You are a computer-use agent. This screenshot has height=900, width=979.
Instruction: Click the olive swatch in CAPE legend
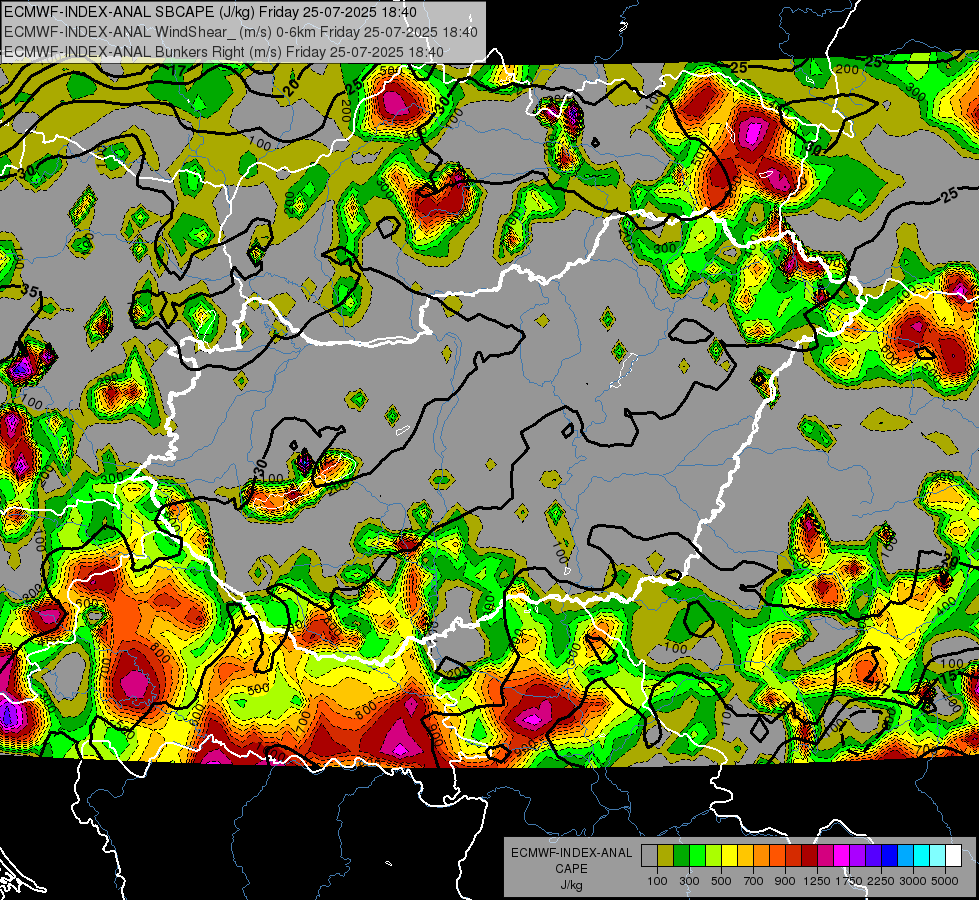666,856
